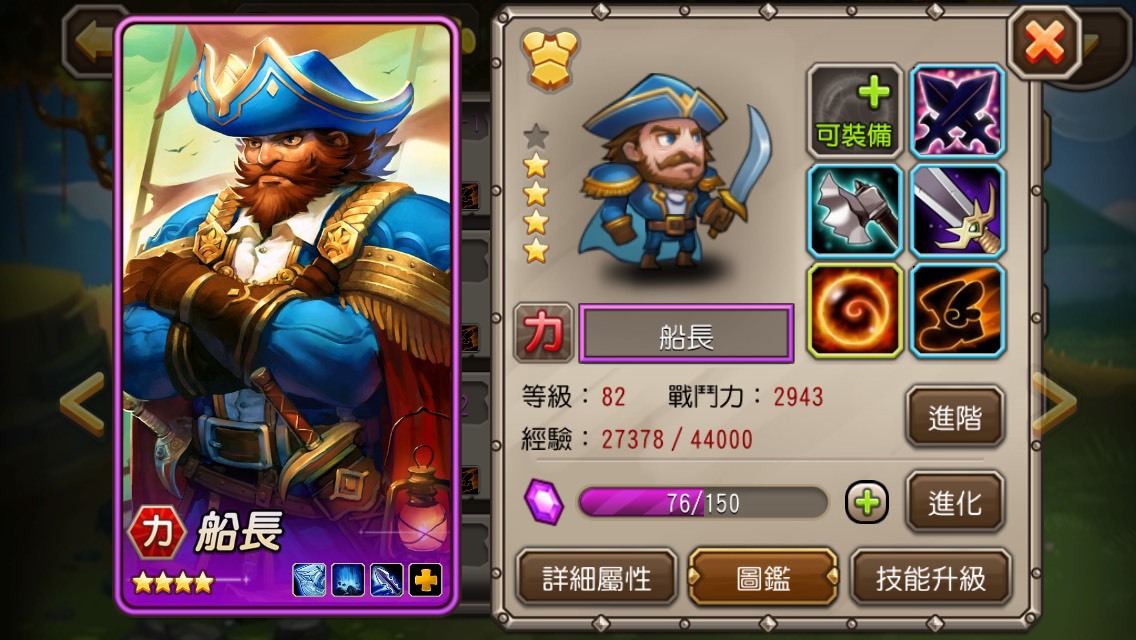Go to previous hero with left arrow

83,404
